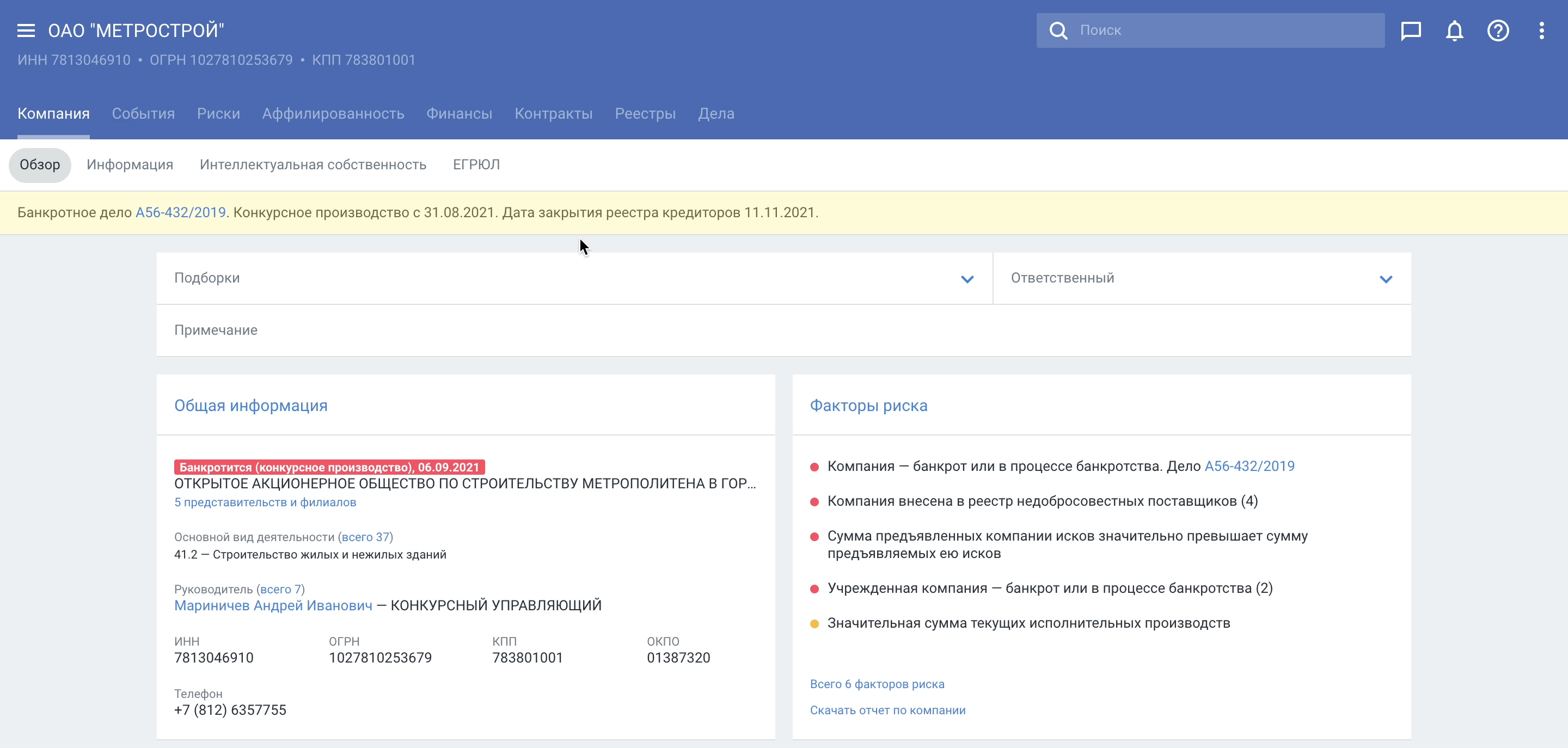
Task: Open case А56-432/2019 in risk factors
Action: click(x=1249, y=467)
